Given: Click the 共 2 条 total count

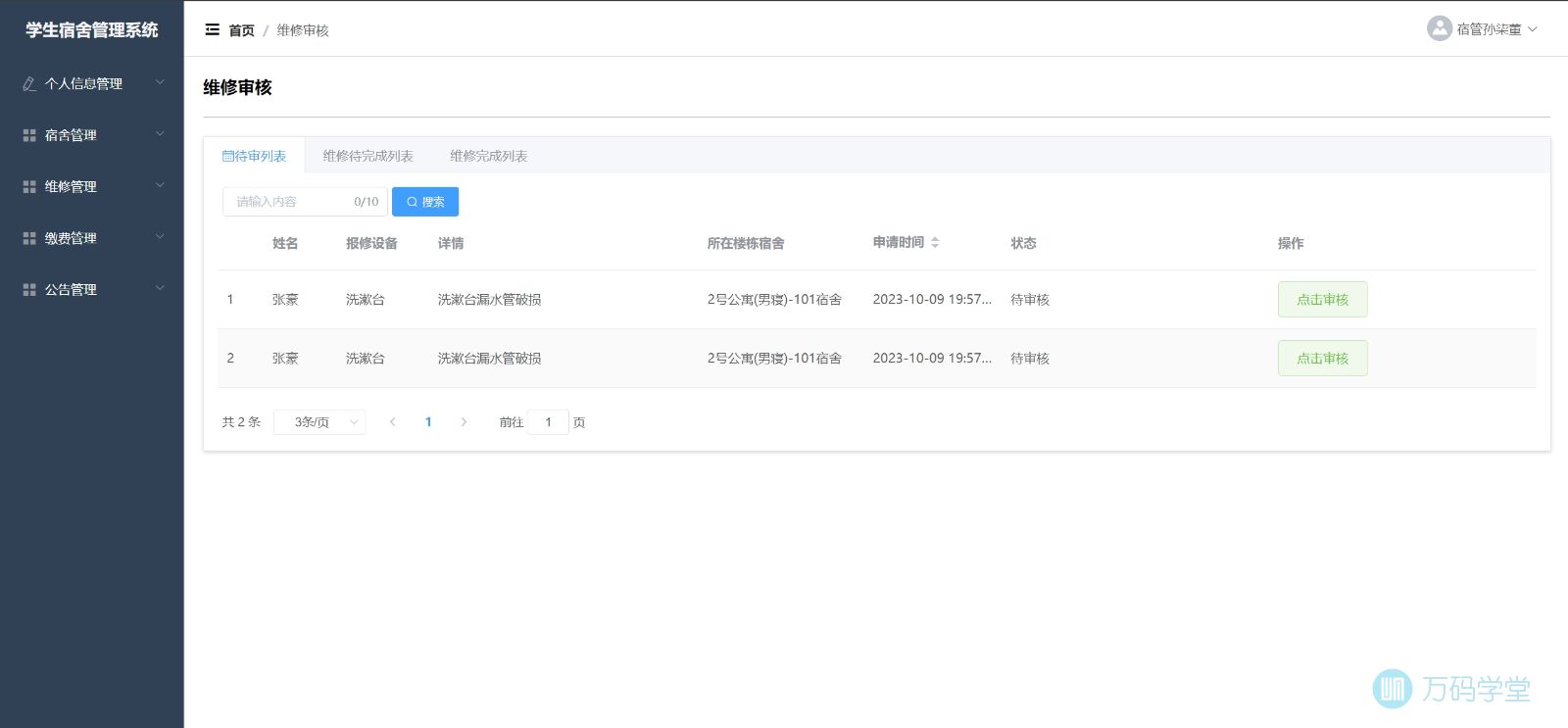Looking at the screenshot, I should 241,422.
